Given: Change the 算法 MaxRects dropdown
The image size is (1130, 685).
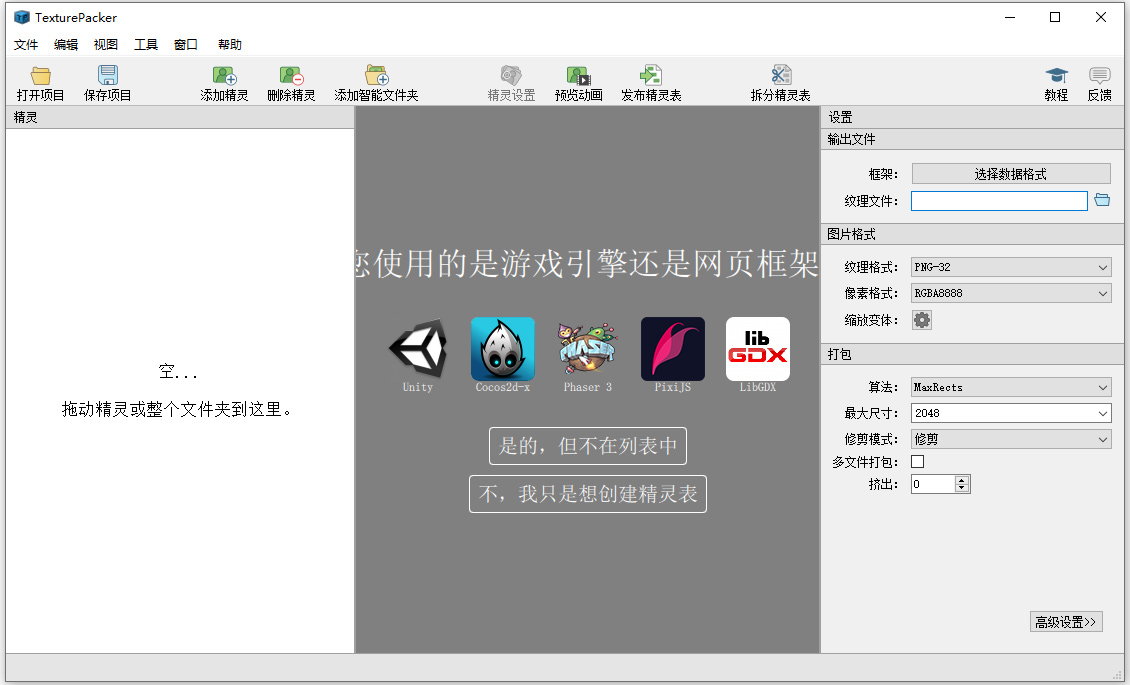Looking at the screenshot, I should (x=1010, y=387).
